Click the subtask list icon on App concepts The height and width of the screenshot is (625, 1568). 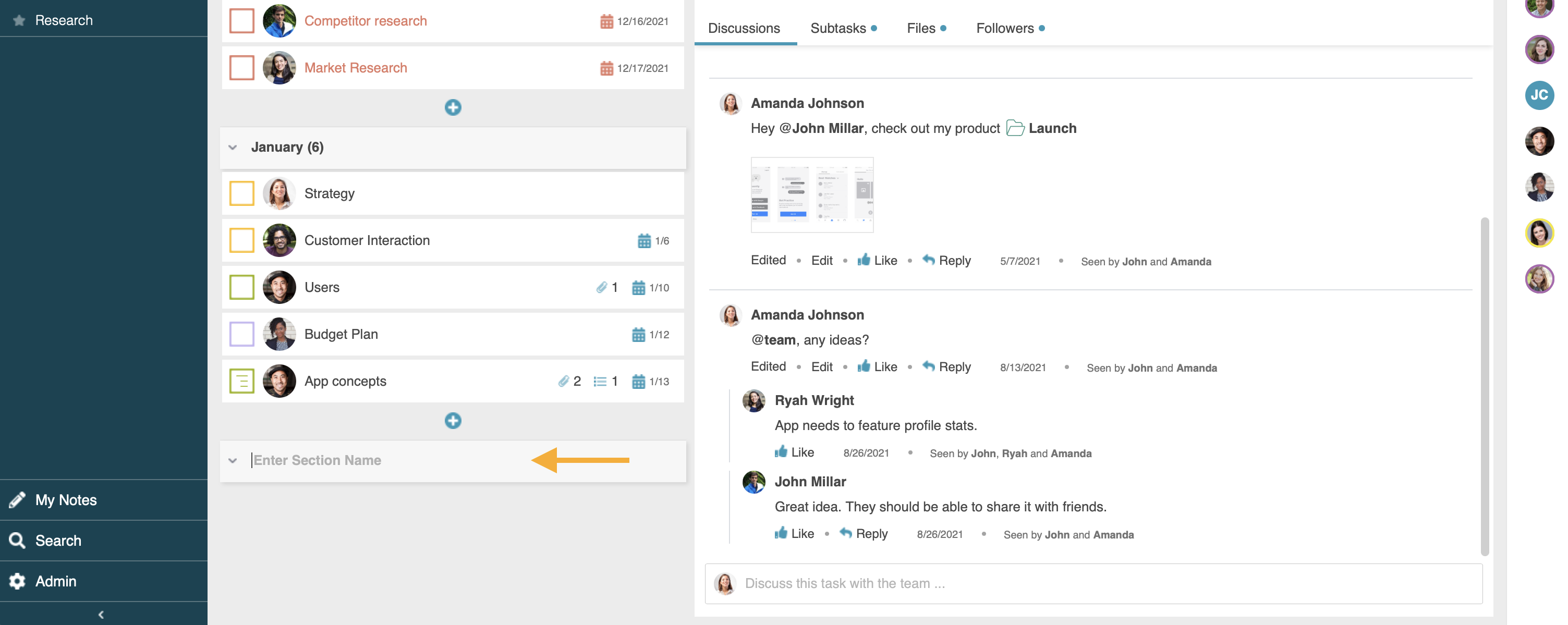(x=600, y=382)
